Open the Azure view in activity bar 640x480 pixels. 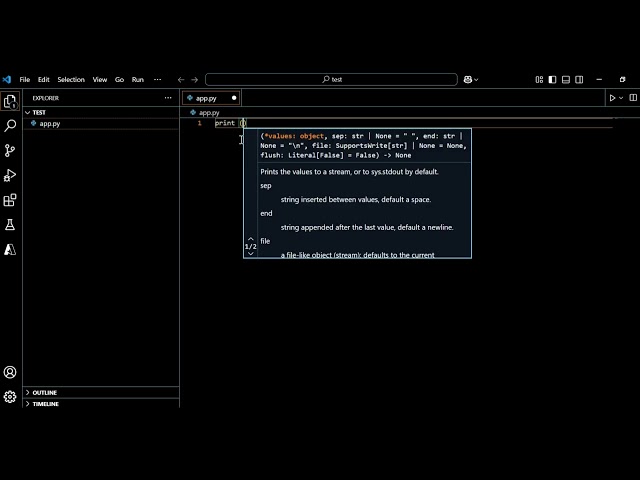10,249
